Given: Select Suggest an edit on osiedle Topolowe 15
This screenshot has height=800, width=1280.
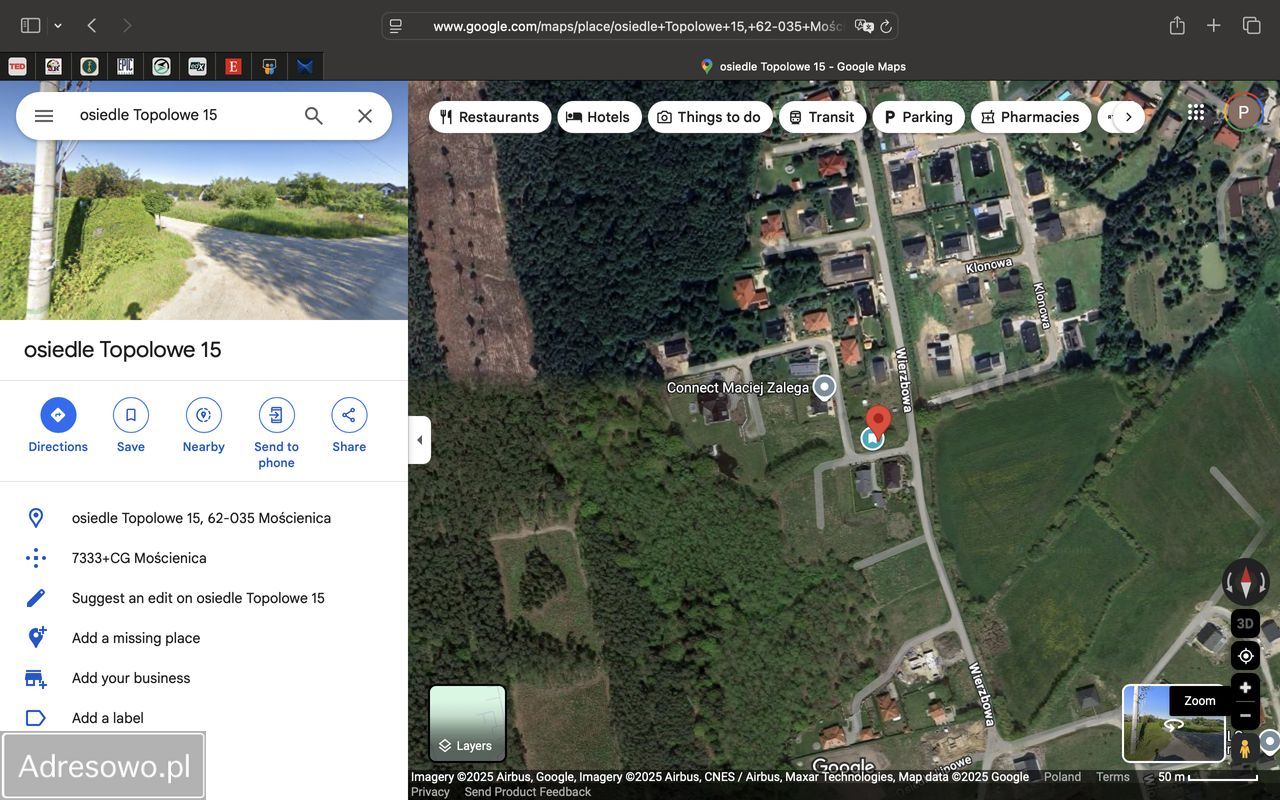Looking at the screenshot, I should [204, 598].
